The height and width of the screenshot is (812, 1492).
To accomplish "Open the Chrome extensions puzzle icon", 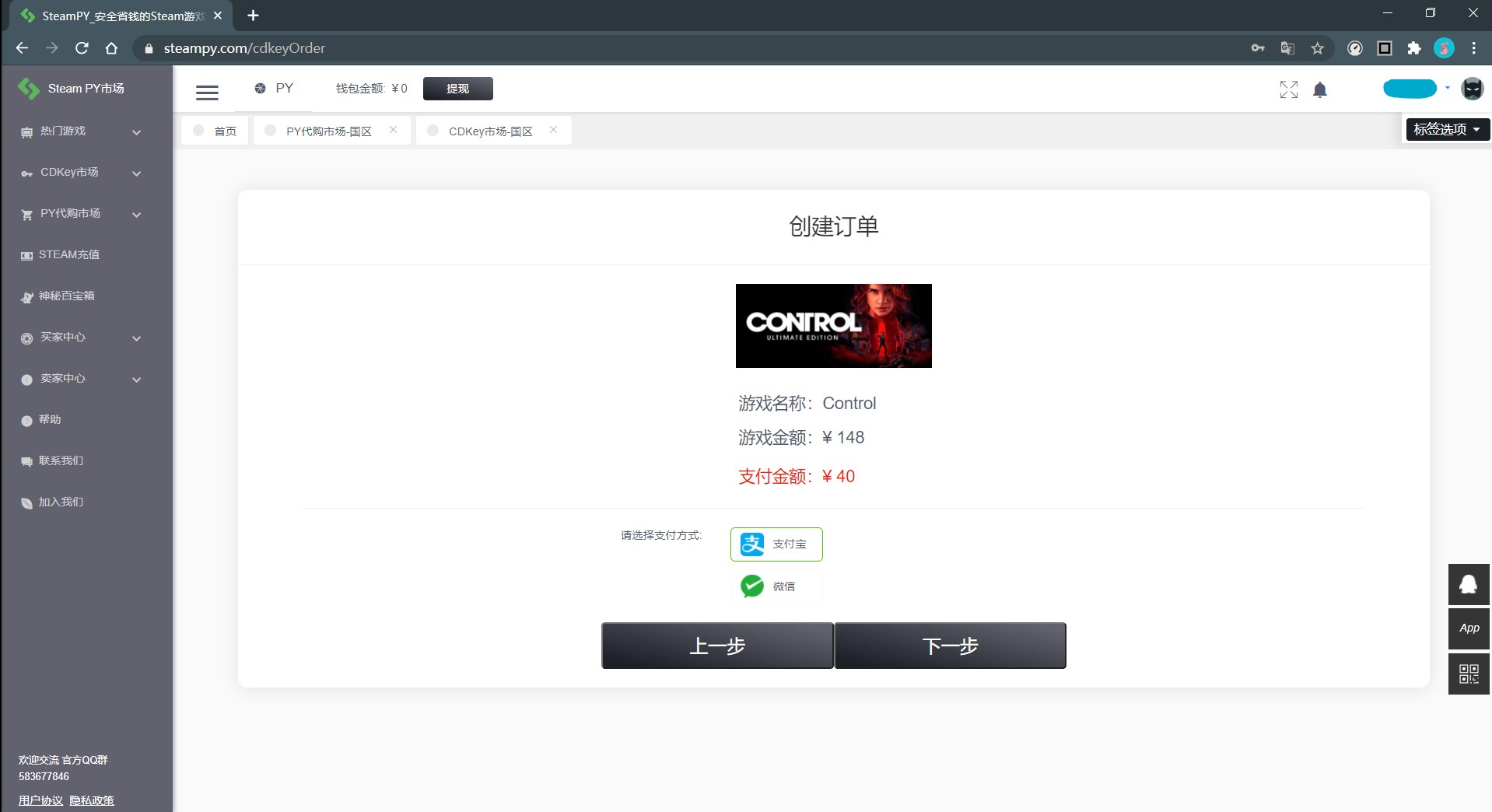I will (x=1414, y=48).
